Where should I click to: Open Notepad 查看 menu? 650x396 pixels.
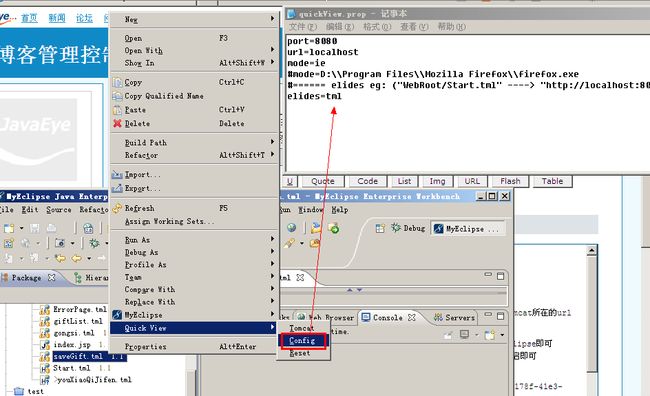(x=414, y=27)
